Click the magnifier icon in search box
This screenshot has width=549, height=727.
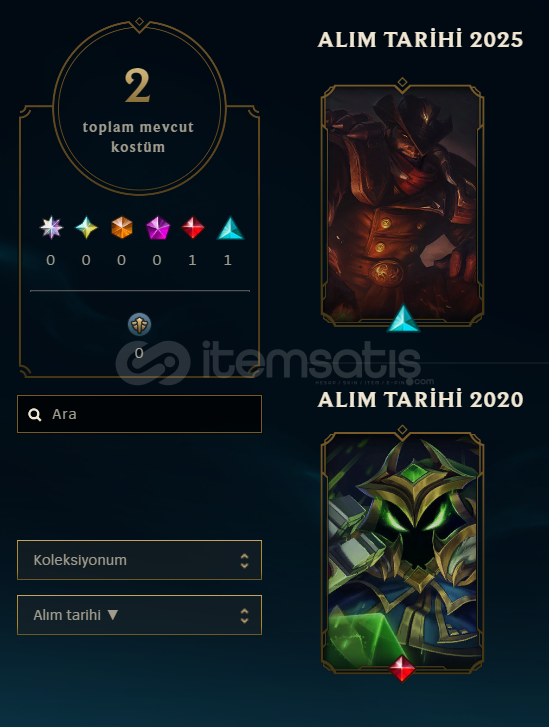click(35, 415)
